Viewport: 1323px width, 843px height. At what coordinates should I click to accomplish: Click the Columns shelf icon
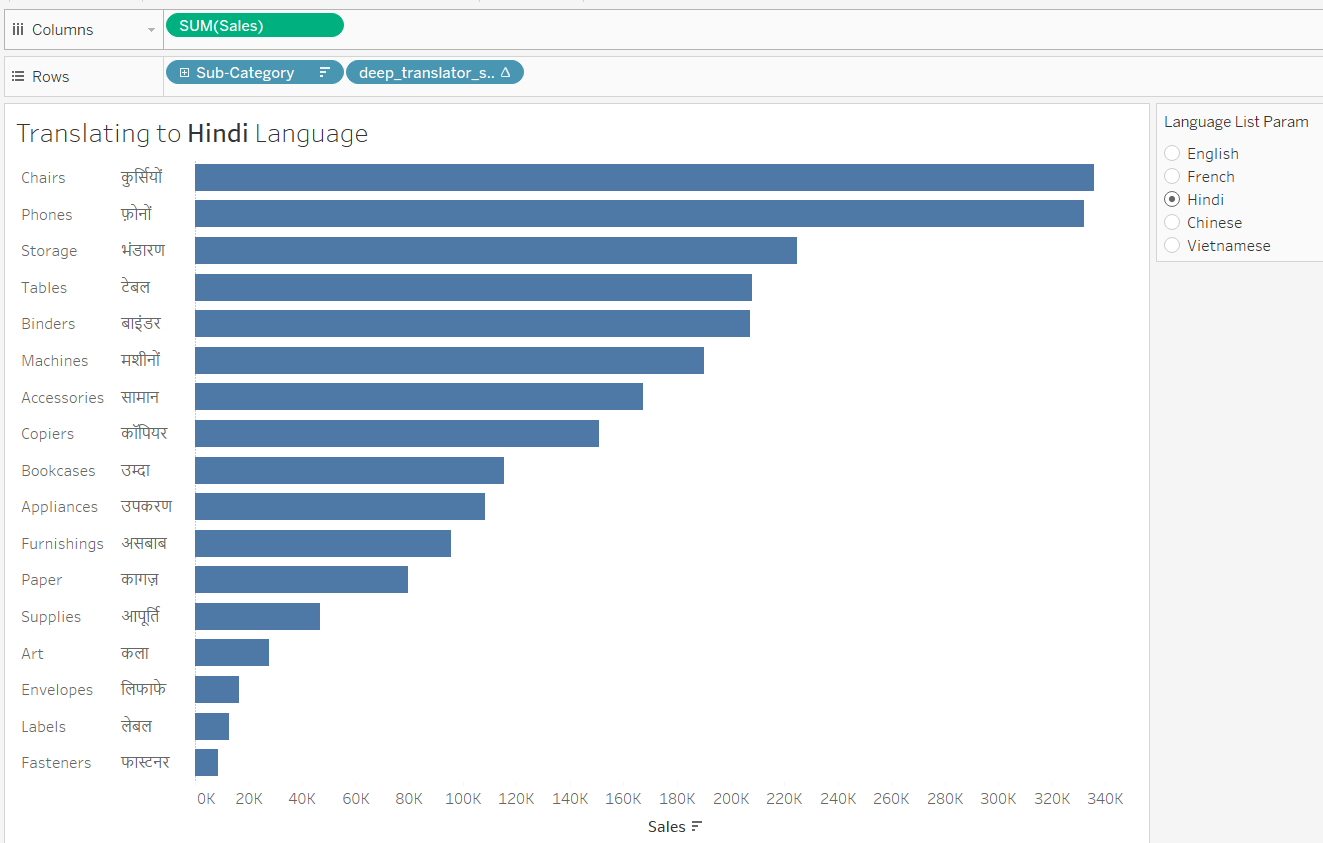(18, 30)
